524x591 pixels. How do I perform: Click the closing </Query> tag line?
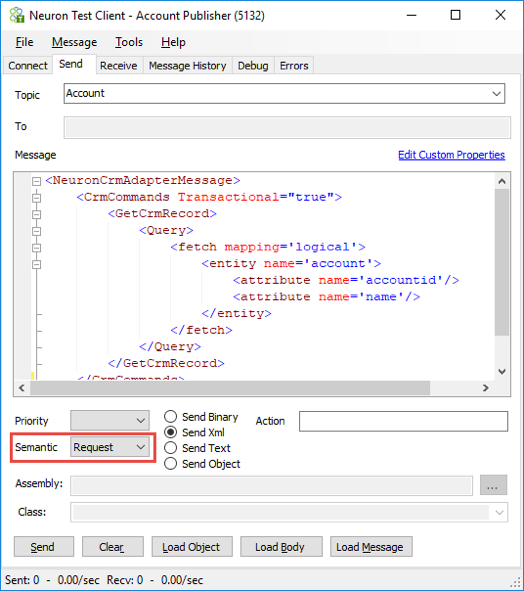170,347
